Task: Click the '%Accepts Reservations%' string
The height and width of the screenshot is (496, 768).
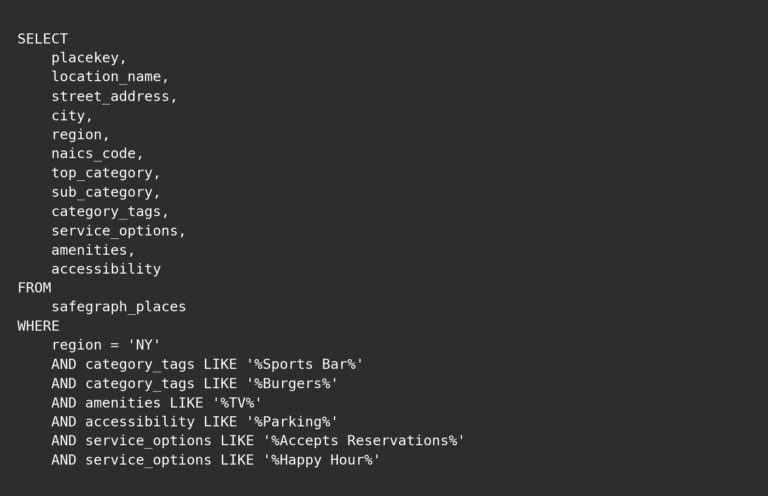Action: pos(364,441)
